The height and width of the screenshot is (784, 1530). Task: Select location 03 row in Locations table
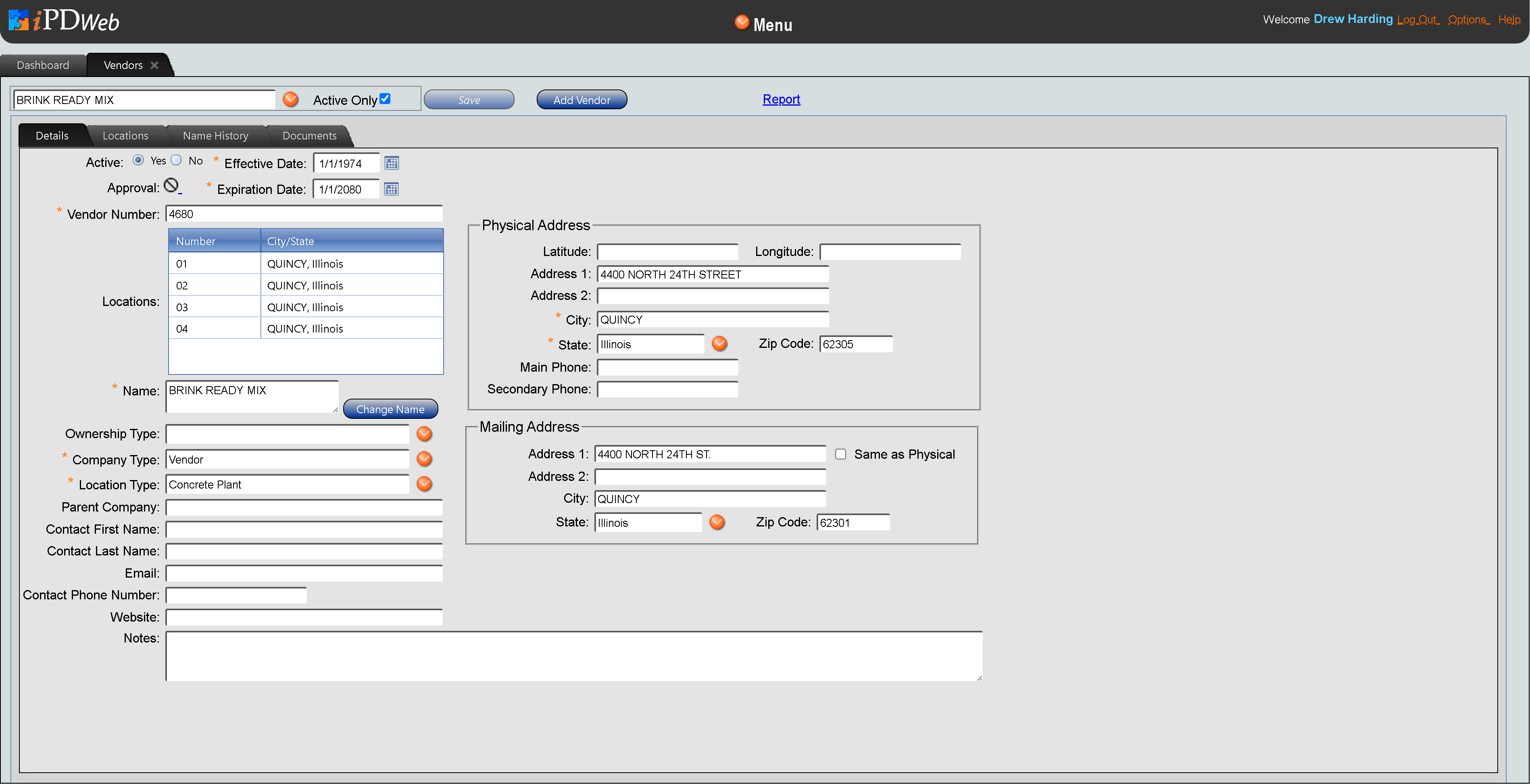click(x=305, y=307)
